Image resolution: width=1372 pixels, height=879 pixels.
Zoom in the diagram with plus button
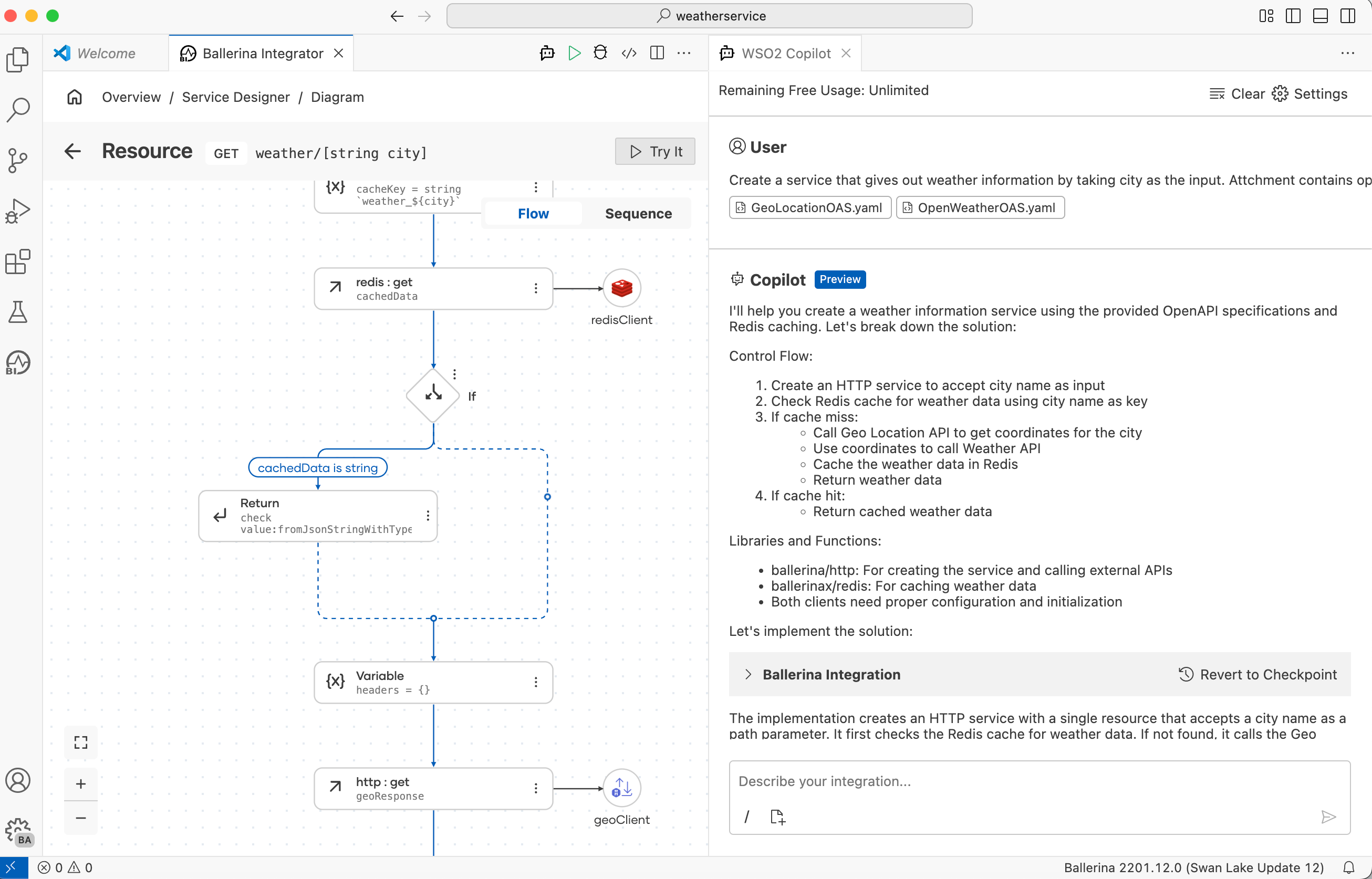pos(81,783)
